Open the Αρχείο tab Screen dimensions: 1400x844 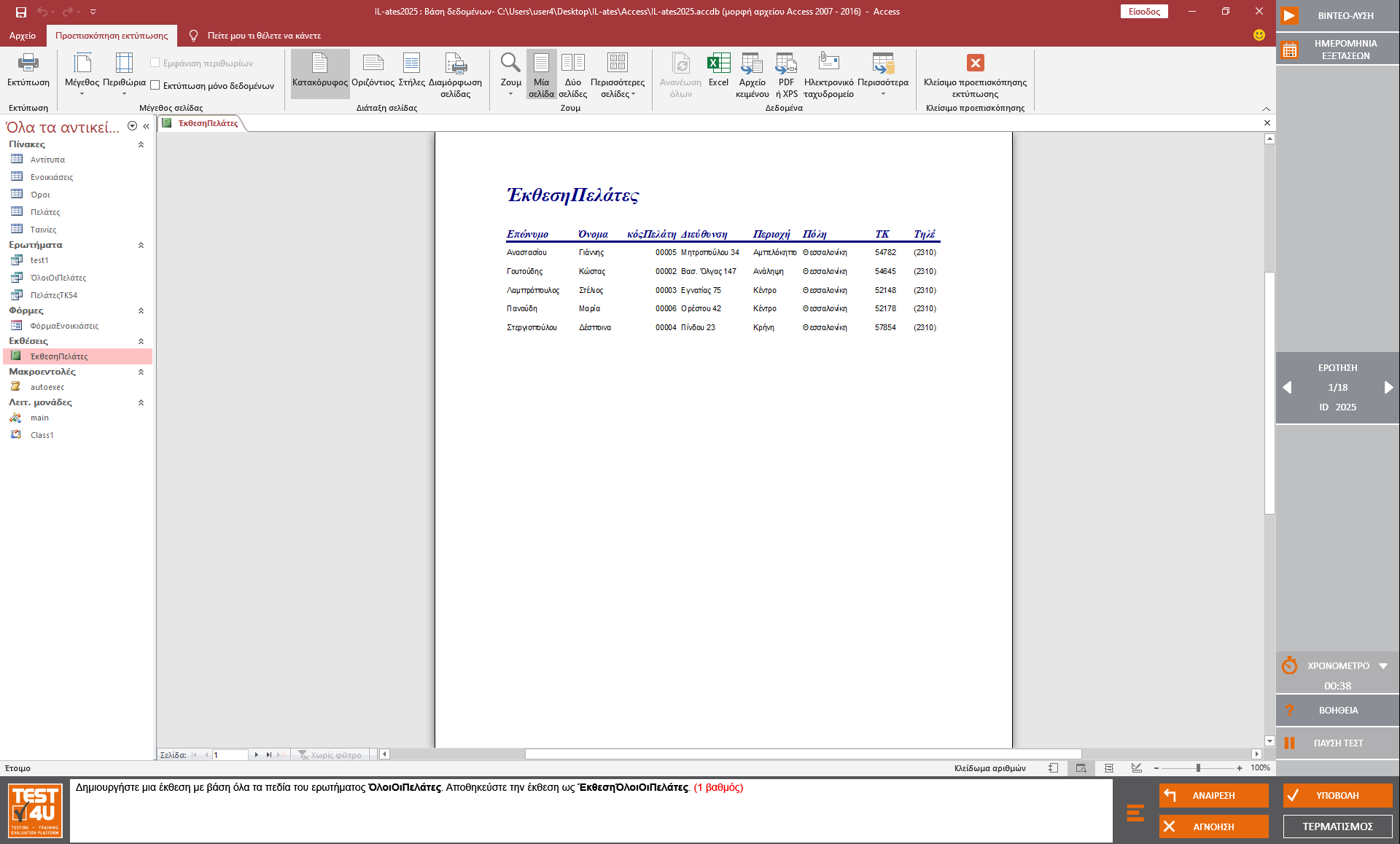pyautogui.click(x=23, y=35)
